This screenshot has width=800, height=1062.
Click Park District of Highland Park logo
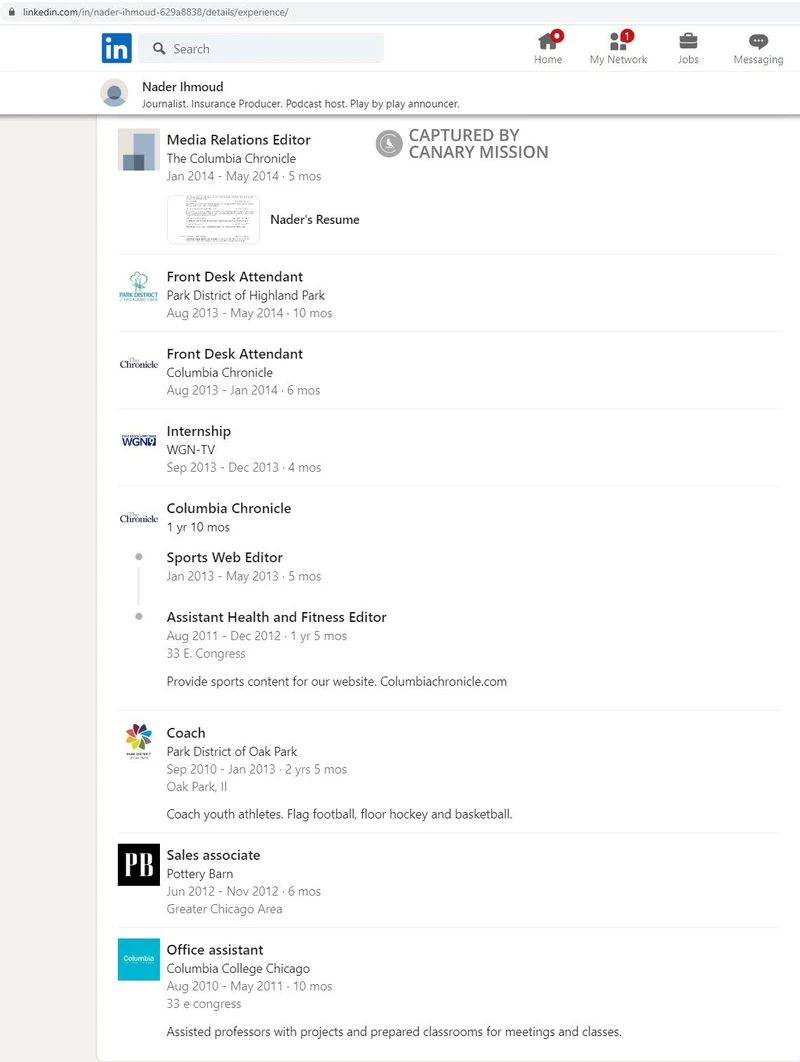click(139, 286)
